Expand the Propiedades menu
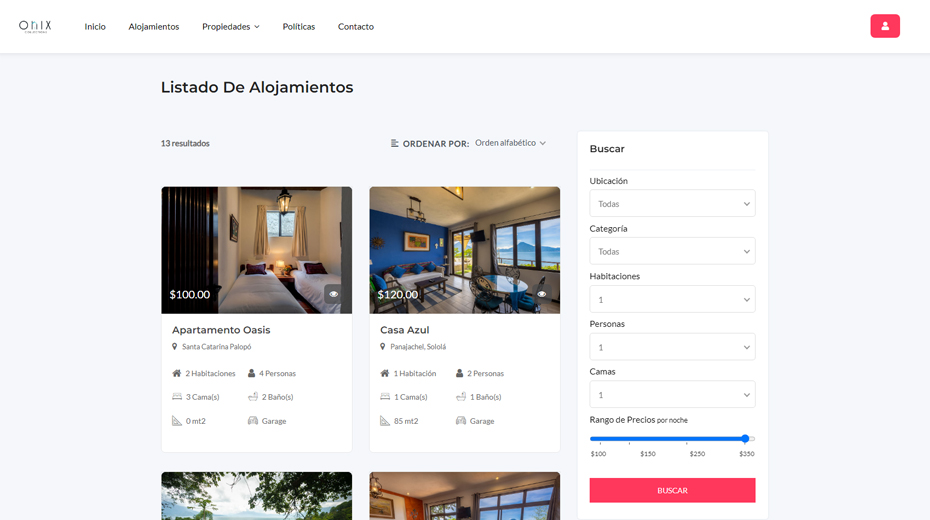Screen dimensions: 930x520 (231, 27)
